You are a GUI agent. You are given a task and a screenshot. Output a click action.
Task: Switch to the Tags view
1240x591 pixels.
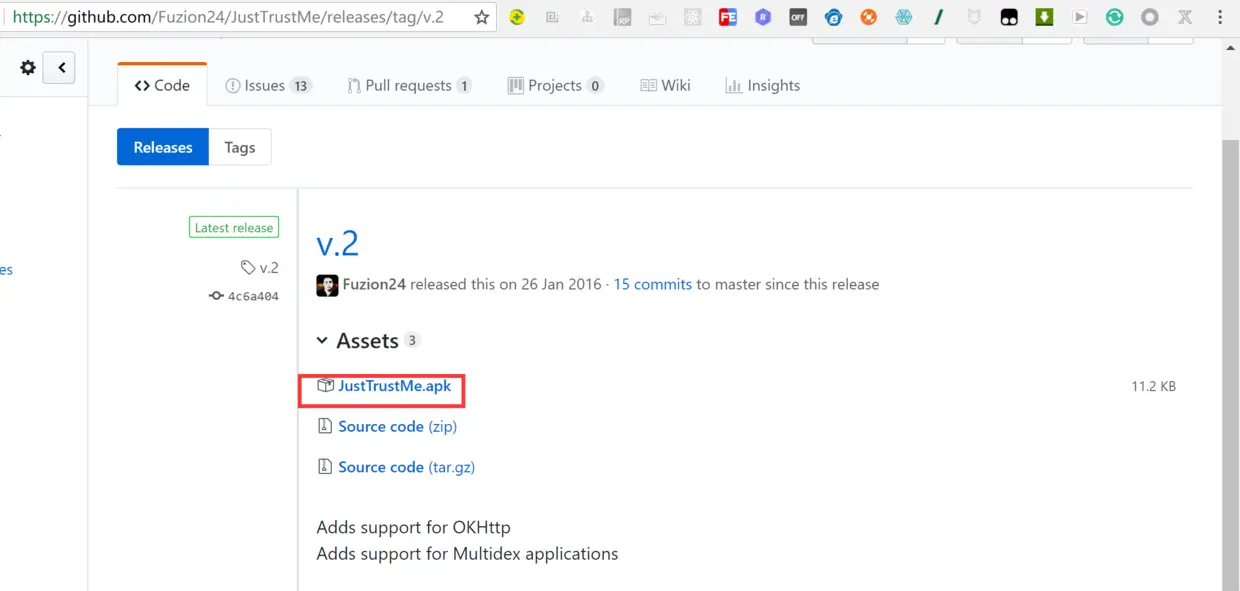[240, 147]
